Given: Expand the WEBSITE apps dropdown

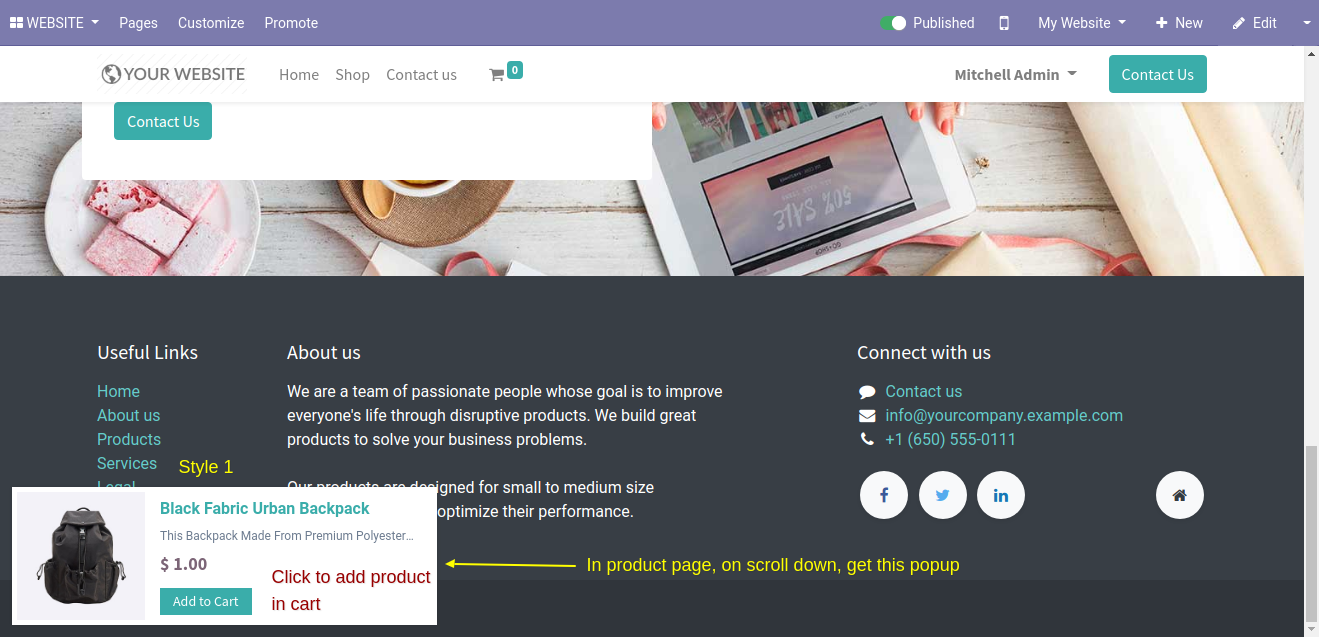Looking at the screenshot, I should [x=54, y=22].
